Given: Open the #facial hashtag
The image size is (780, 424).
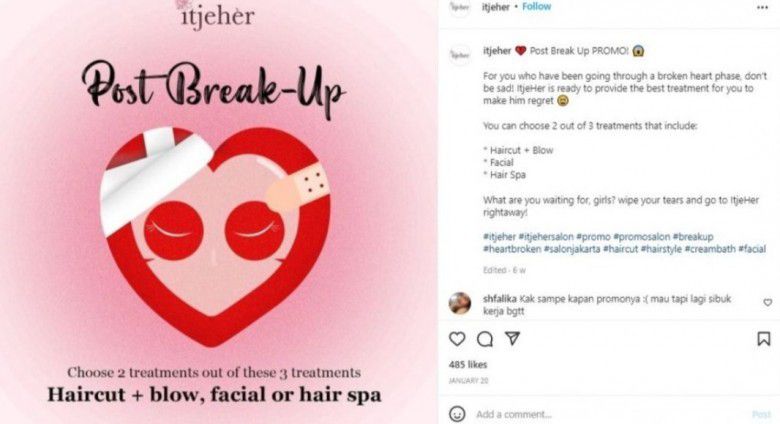Looking at the screenshot, I should click(x=752, y=249).
